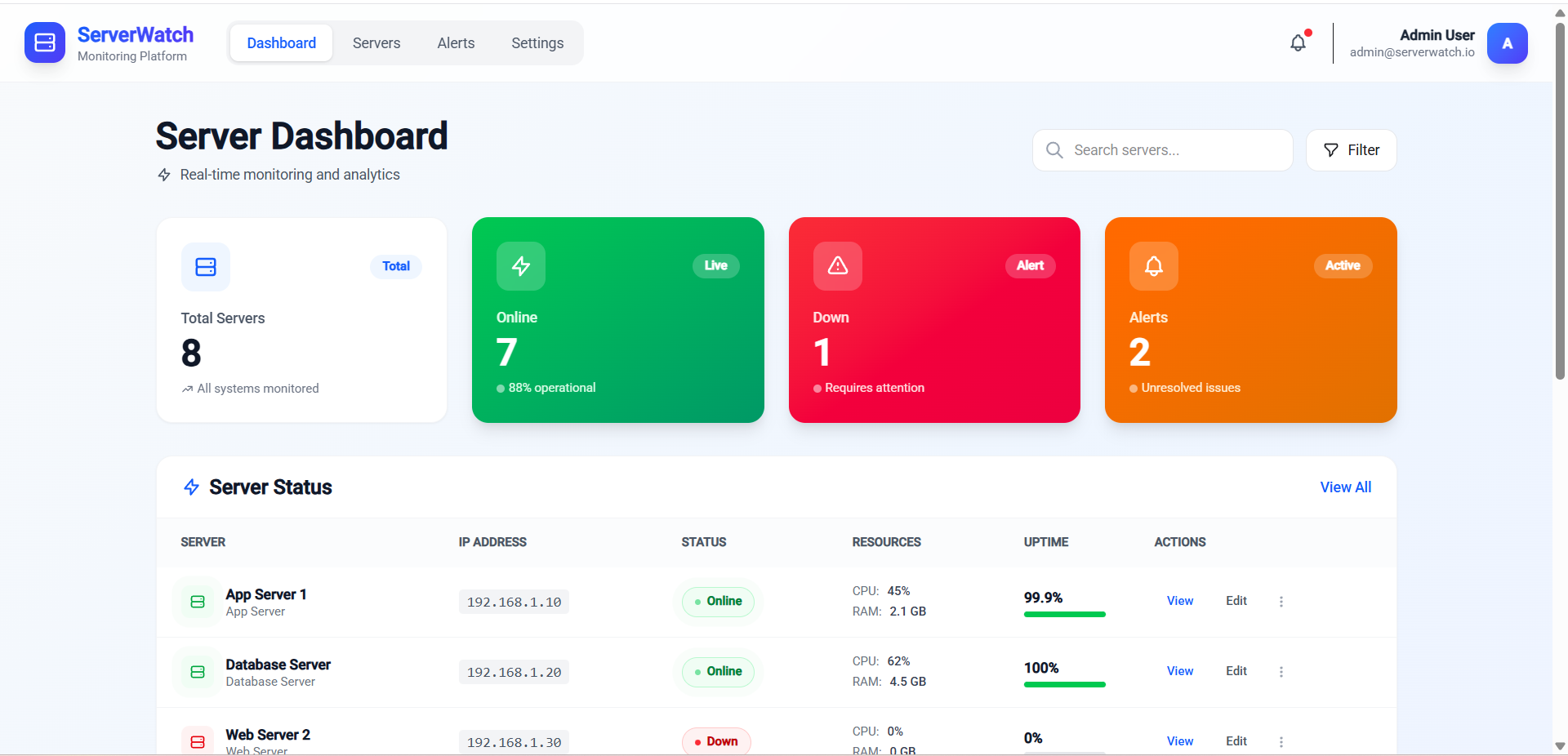Viewport: 1568px width, 756px height.
Task: Switch to the Servers tab
Action: pos(376,43)
